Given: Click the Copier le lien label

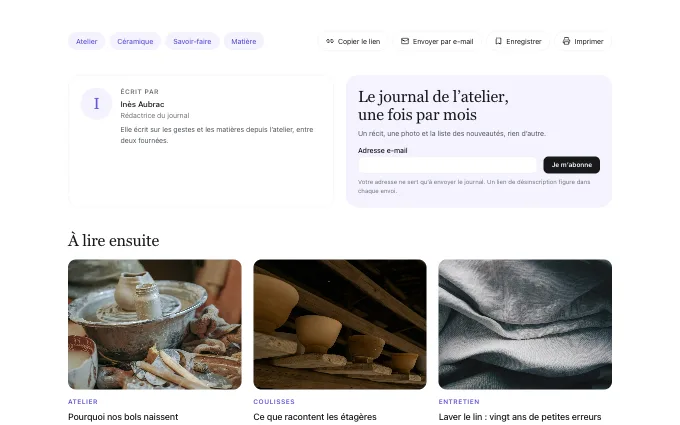Looking at the screenshot, I should (359, 42).
